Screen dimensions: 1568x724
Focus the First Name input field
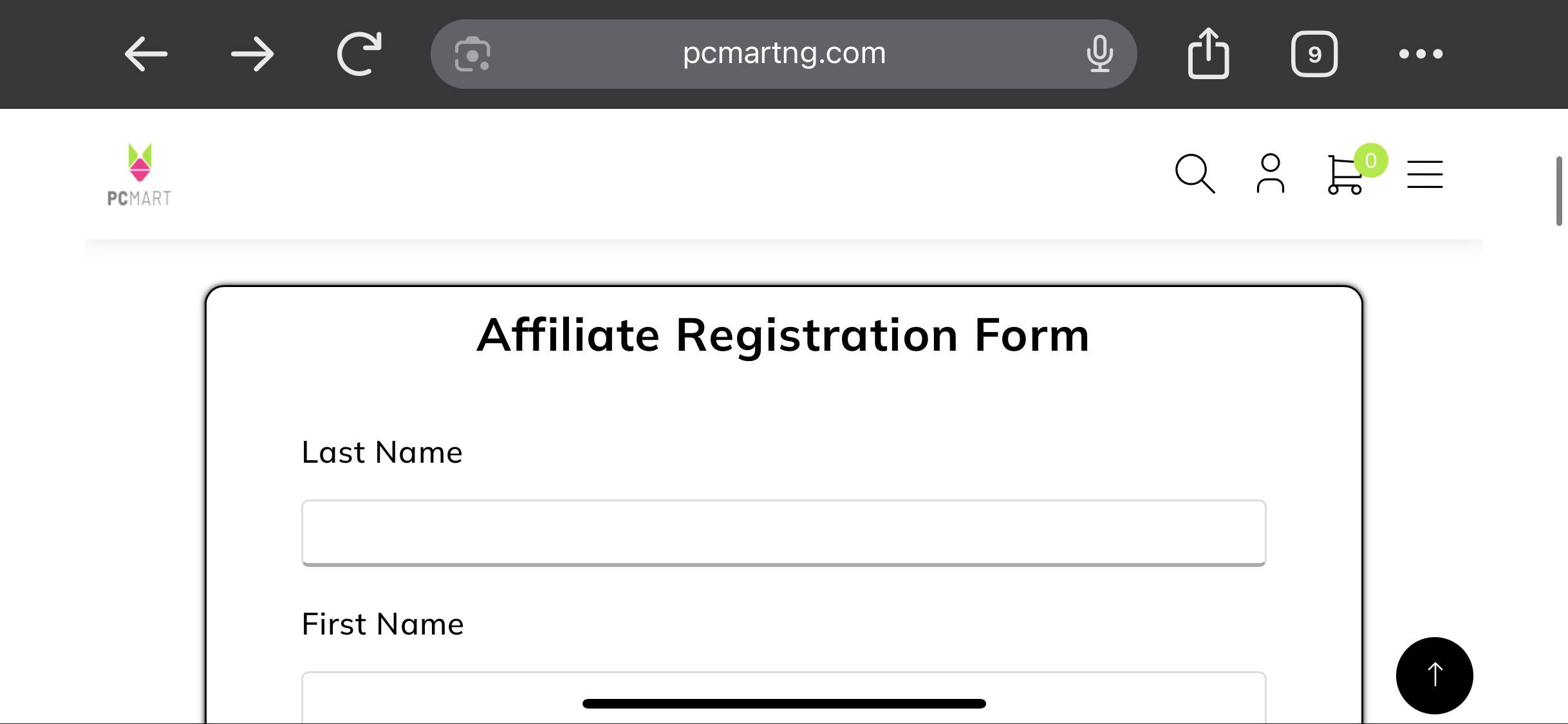point(784,698)
